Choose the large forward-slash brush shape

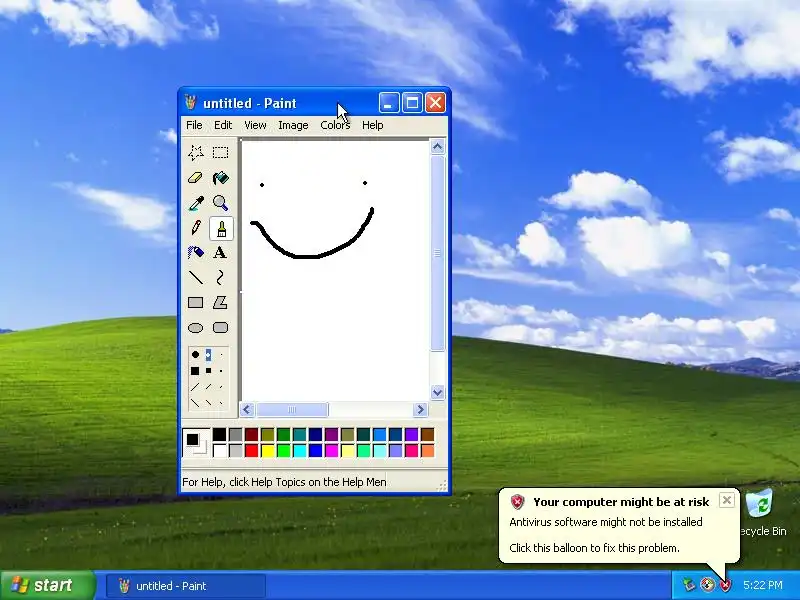(195, 387)
